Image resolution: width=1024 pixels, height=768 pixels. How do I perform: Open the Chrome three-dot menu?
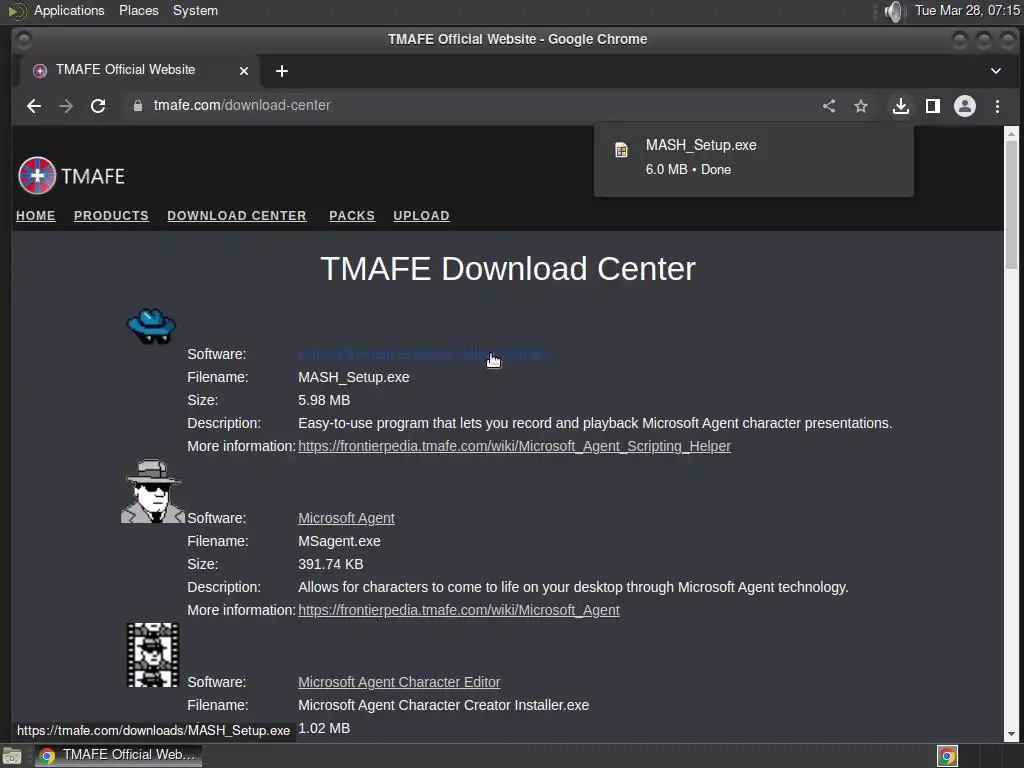(x=997, y=106)
